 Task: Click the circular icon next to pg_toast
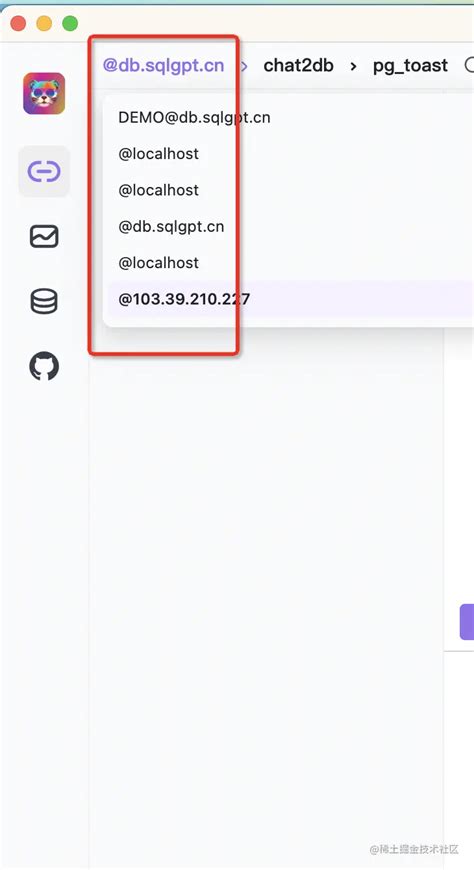(468, 65)
